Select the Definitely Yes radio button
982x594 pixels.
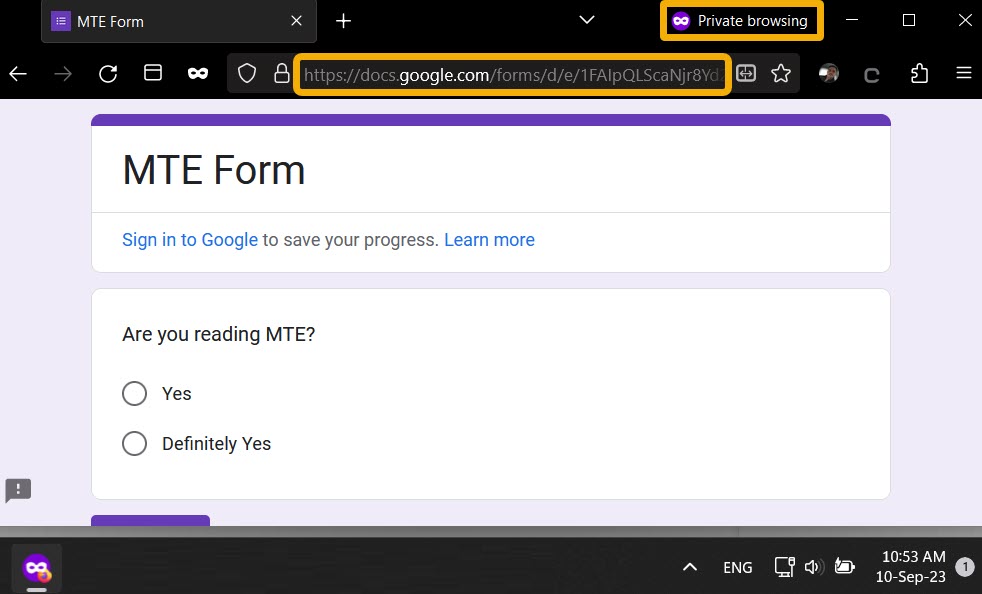click(135, 443)
